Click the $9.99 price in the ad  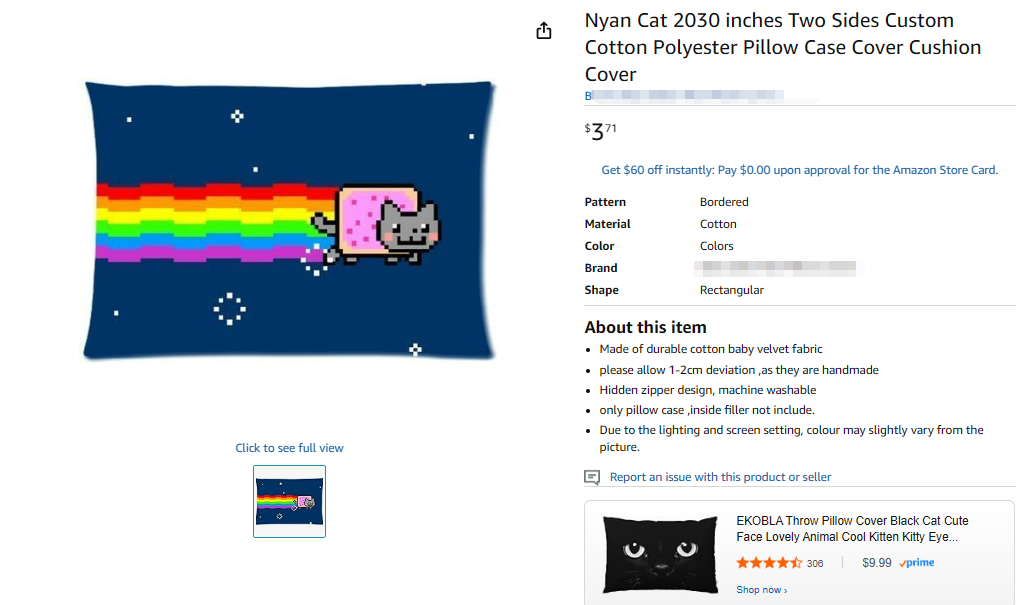(876, 563)
